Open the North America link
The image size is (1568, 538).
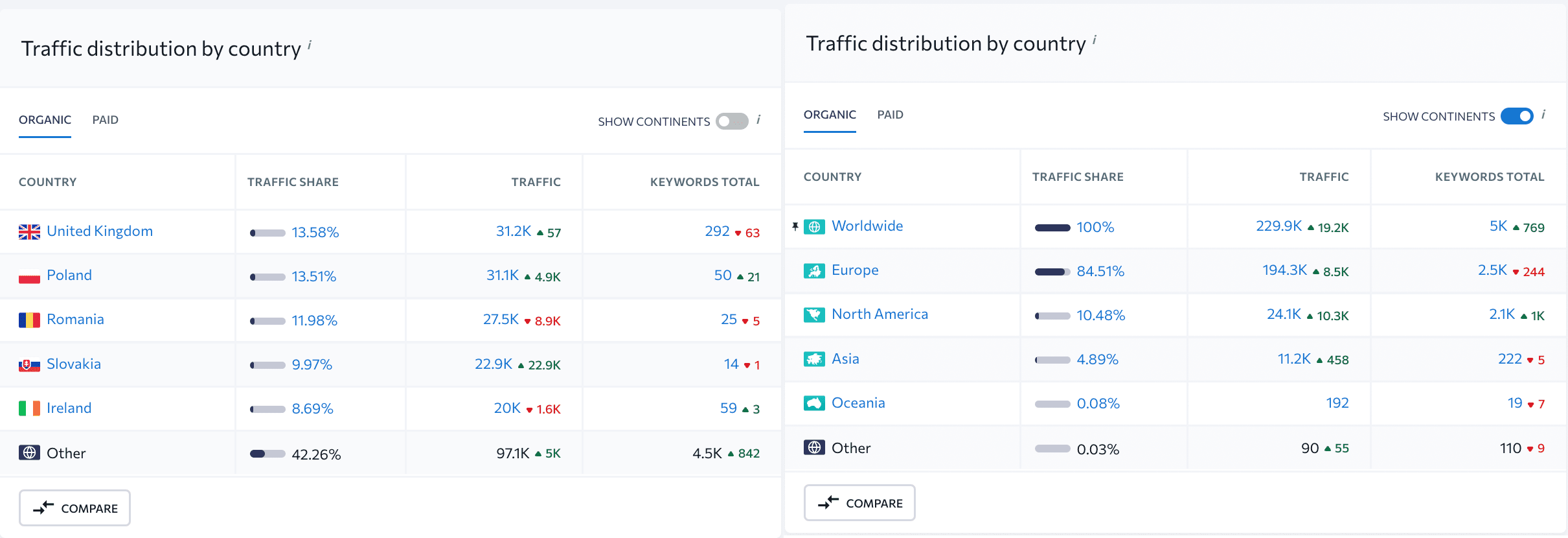click(x=880, y=314)
